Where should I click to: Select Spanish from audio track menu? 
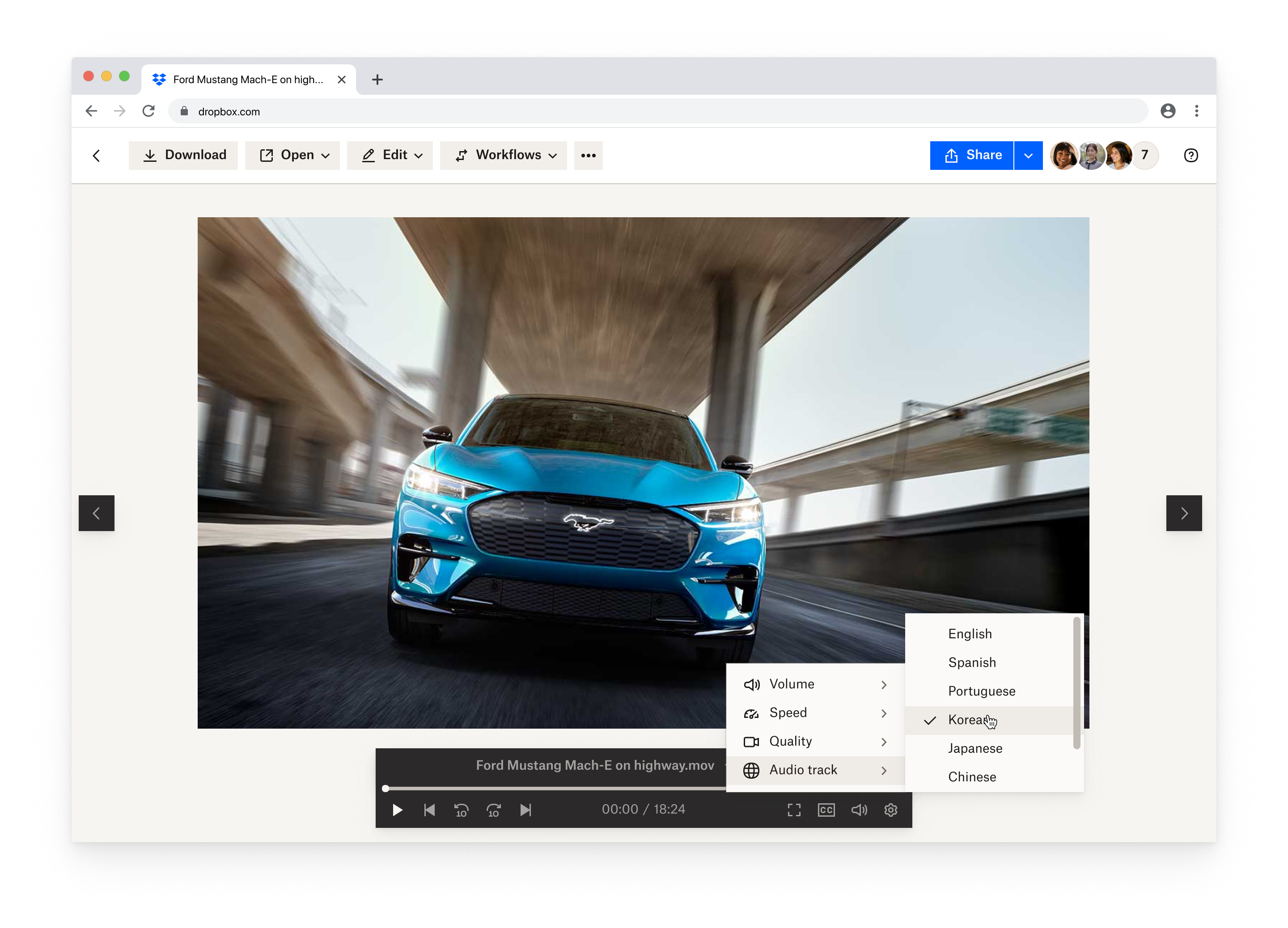tap(971, 662)
